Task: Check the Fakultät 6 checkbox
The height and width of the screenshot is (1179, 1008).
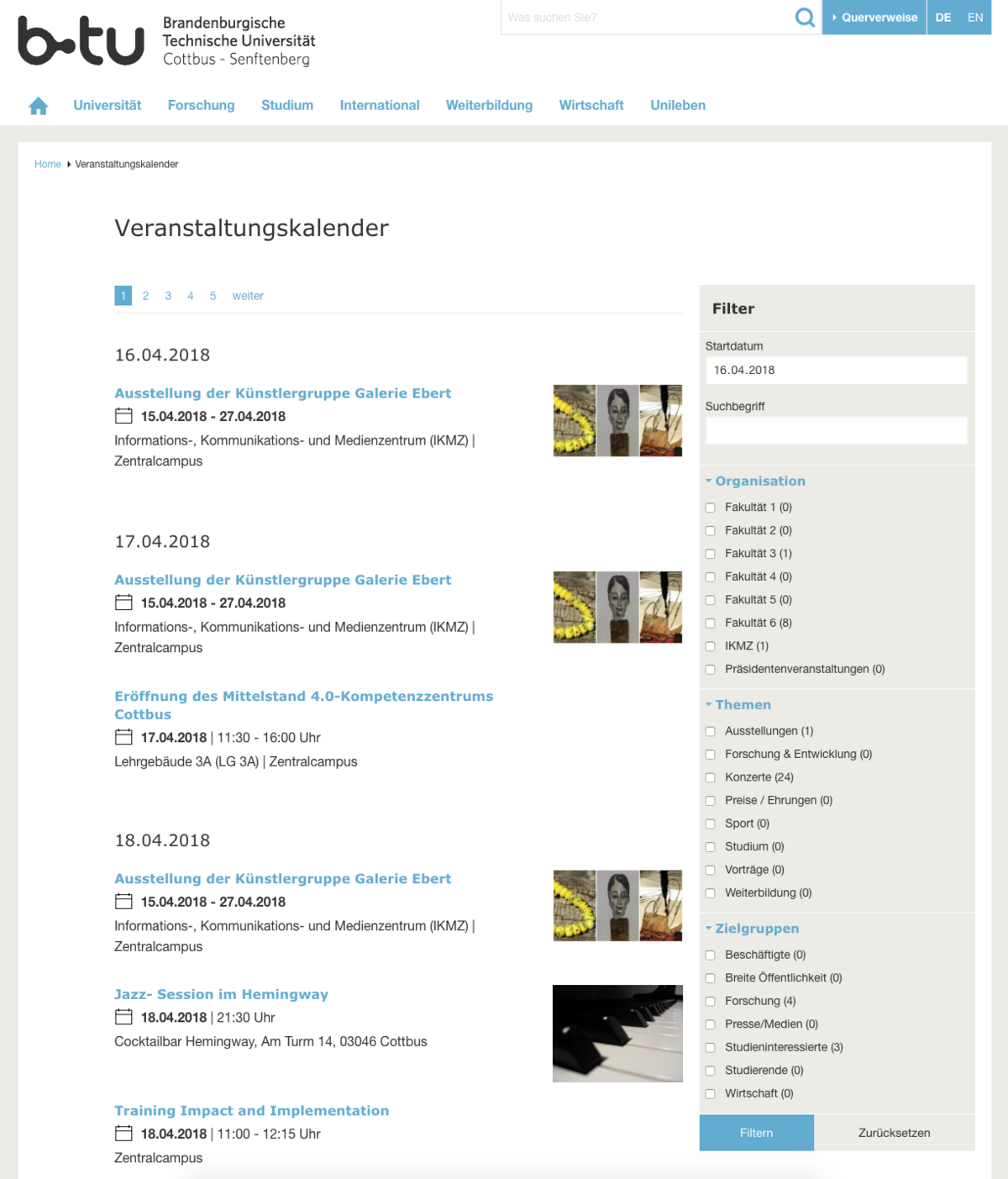Action: [x=711, y=624]
